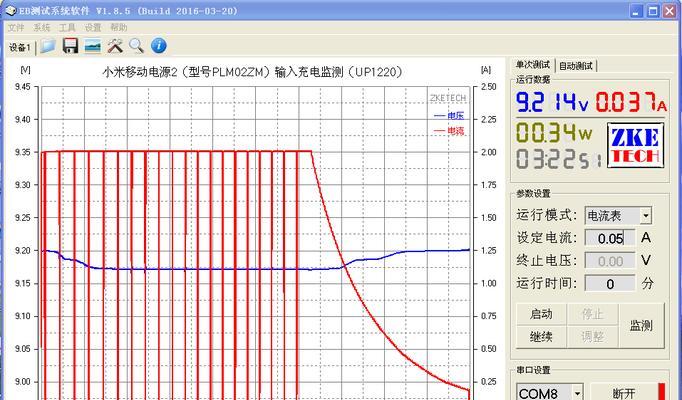Image resolution: width=682 pixels, height=400 pixels.
Task: Click the app icon in the title bar
Action: click(x=10, y=10)
